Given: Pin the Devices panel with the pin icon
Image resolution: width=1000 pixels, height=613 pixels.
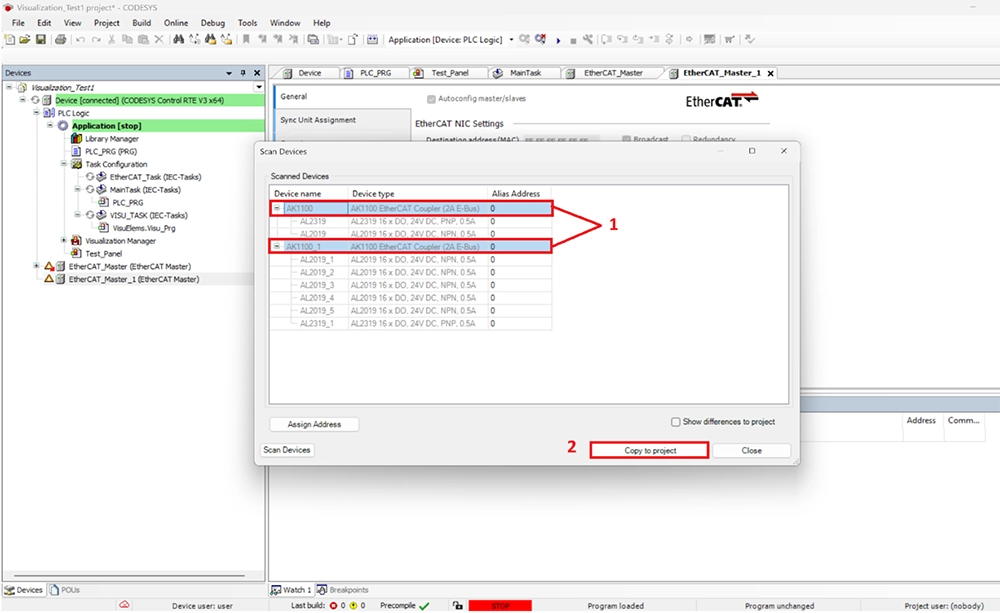Looking at the screenshot, I should coord(243,73).
